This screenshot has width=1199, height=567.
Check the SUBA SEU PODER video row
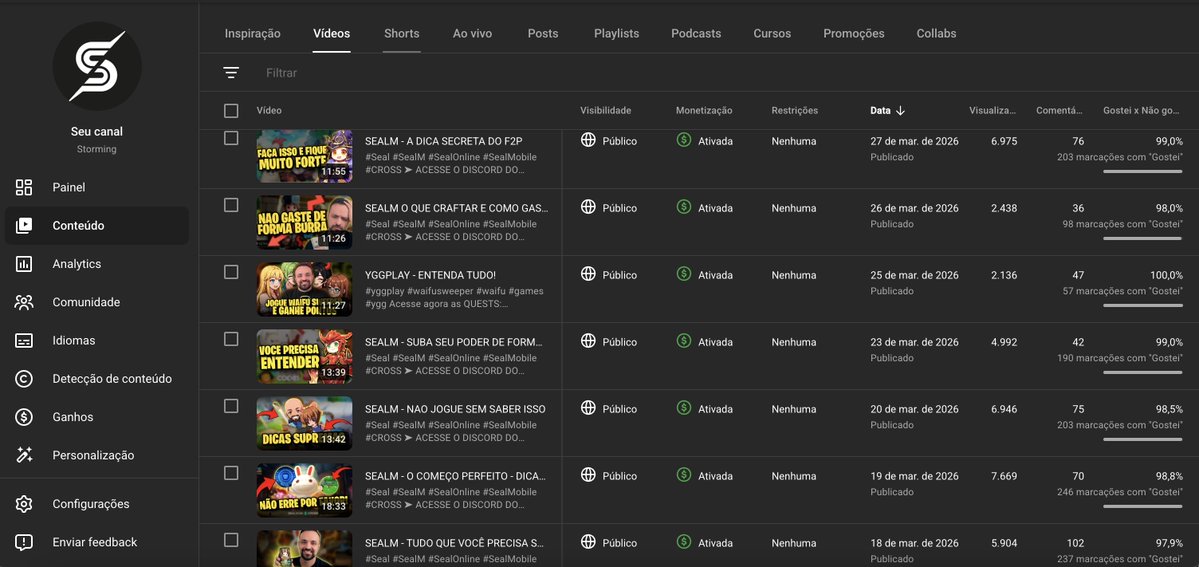point(231,339)
